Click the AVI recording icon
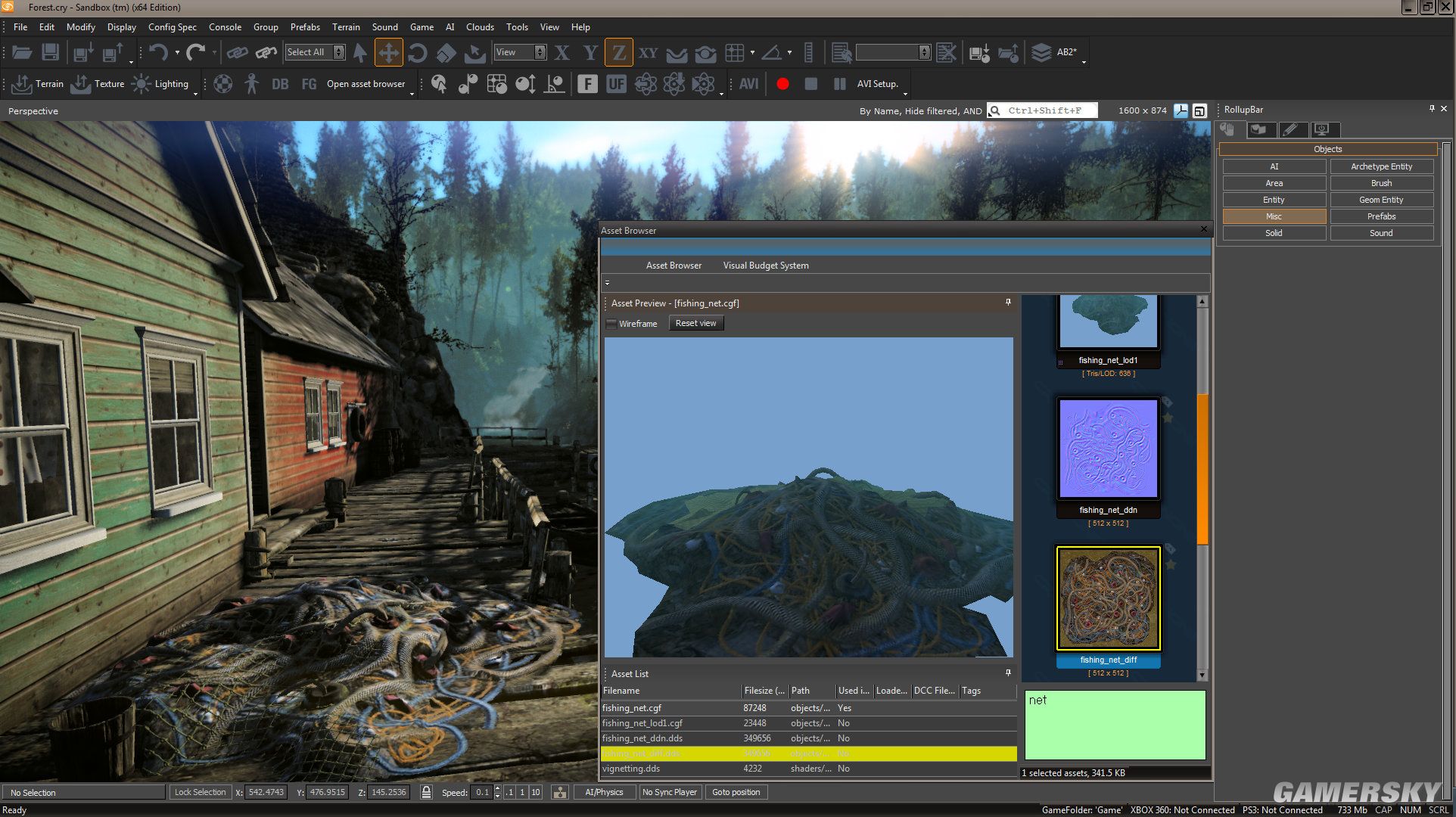This screenshot has height=817, width=1456. (x=748, y=84)
